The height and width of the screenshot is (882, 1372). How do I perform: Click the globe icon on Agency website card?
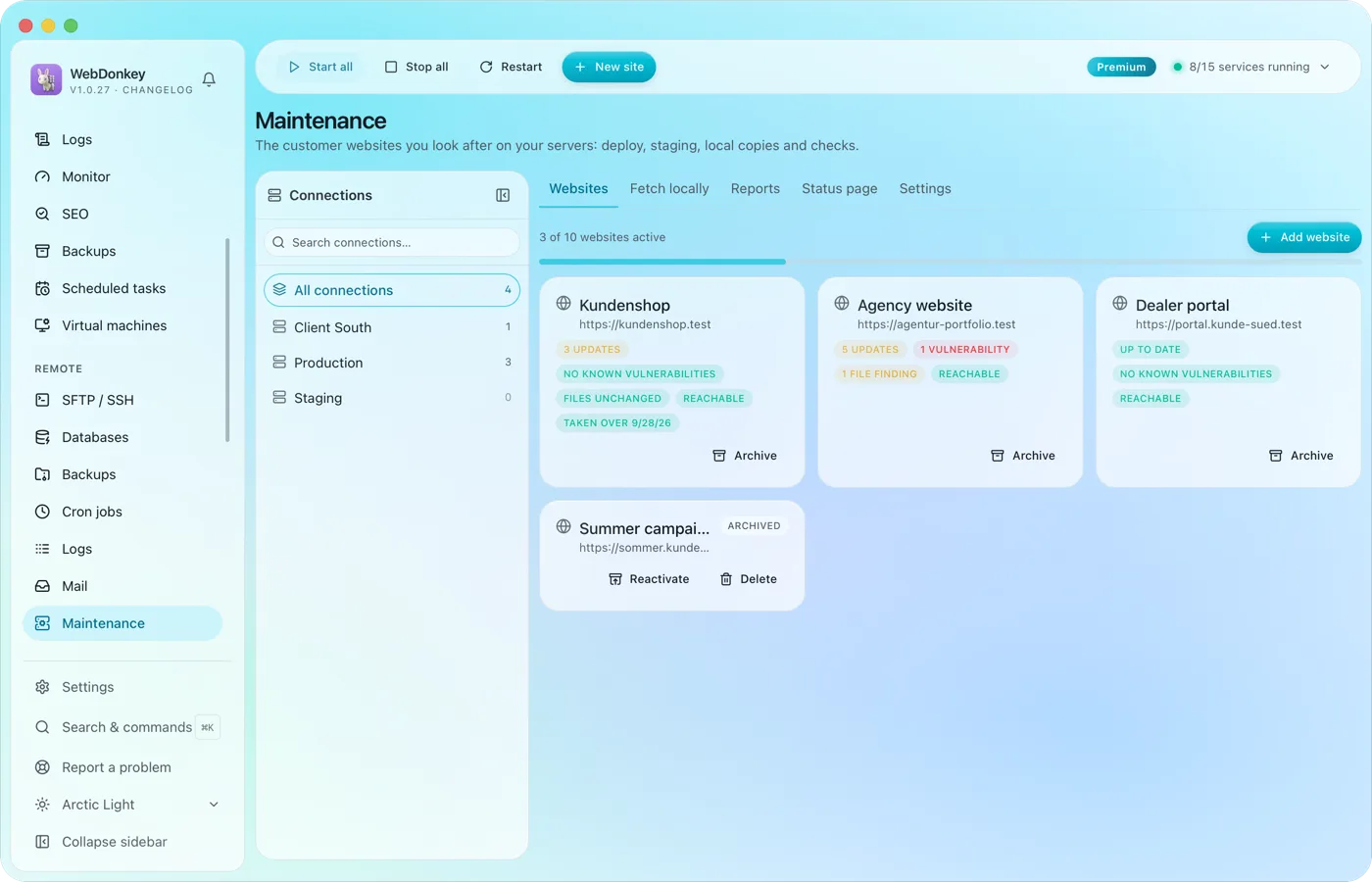point(842,303)
